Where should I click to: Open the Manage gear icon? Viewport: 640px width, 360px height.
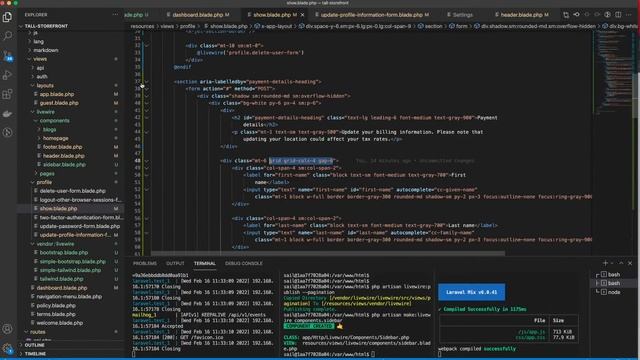[x=7, y=348]
